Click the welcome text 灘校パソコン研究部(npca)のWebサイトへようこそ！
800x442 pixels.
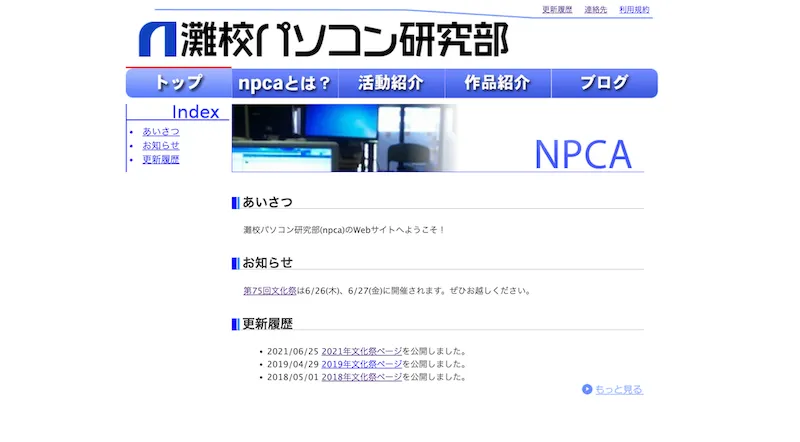(x=344, y=230)
